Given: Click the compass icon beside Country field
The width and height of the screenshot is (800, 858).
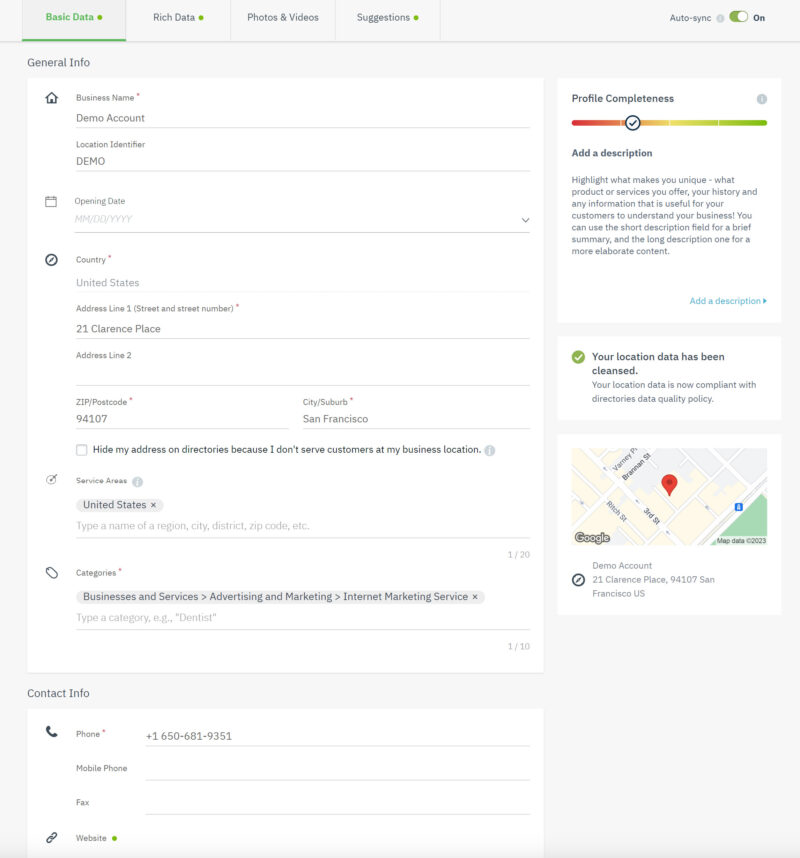Looking at the screenshot, I should 52,260.
